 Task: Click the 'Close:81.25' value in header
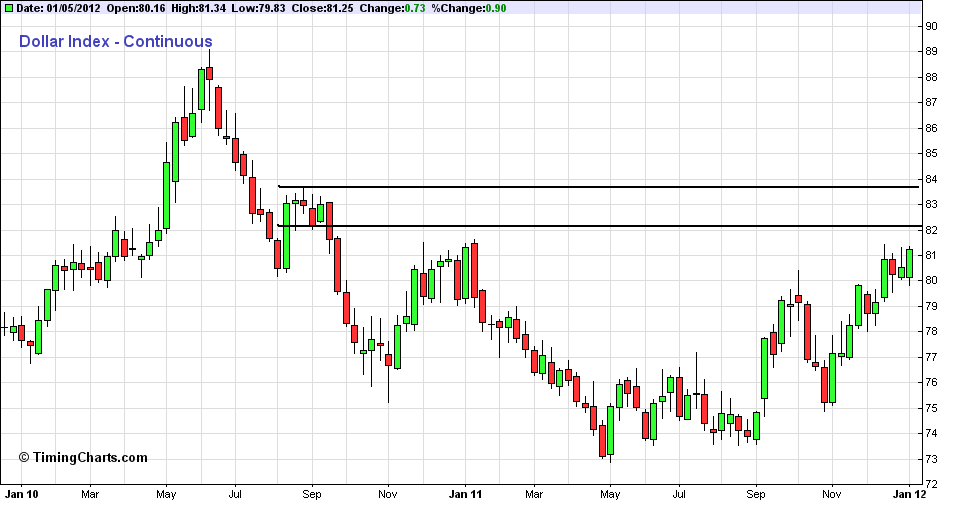(x=322, y=8)
